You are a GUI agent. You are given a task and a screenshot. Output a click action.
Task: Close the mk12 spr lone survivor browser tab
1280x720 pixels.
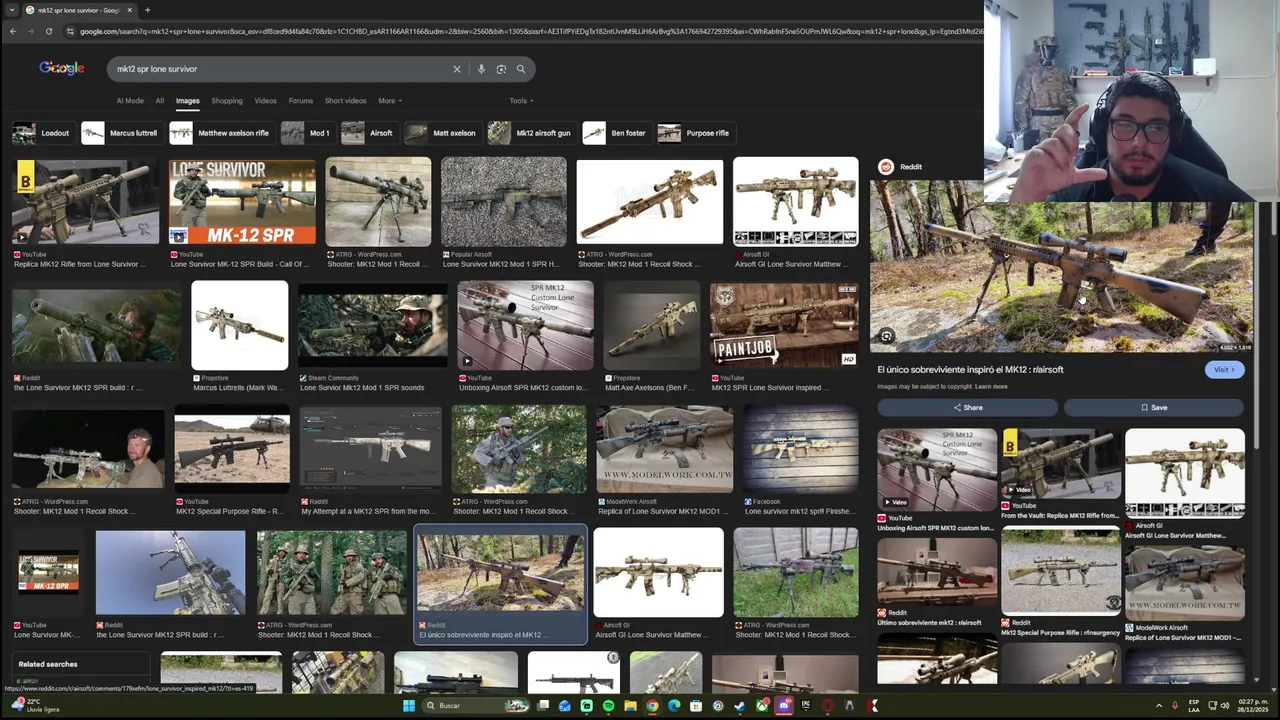[130, 10]
